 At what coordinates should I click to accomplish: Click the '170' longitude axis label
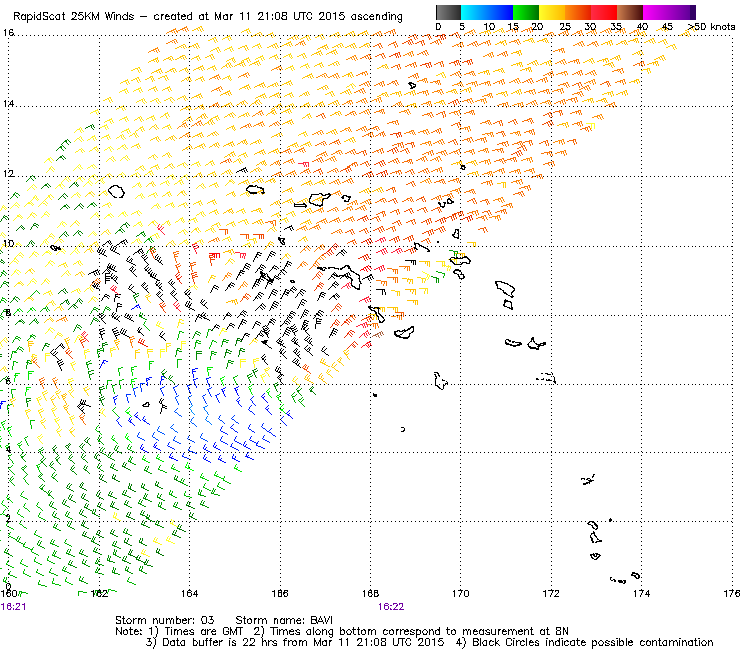point(461,593)
